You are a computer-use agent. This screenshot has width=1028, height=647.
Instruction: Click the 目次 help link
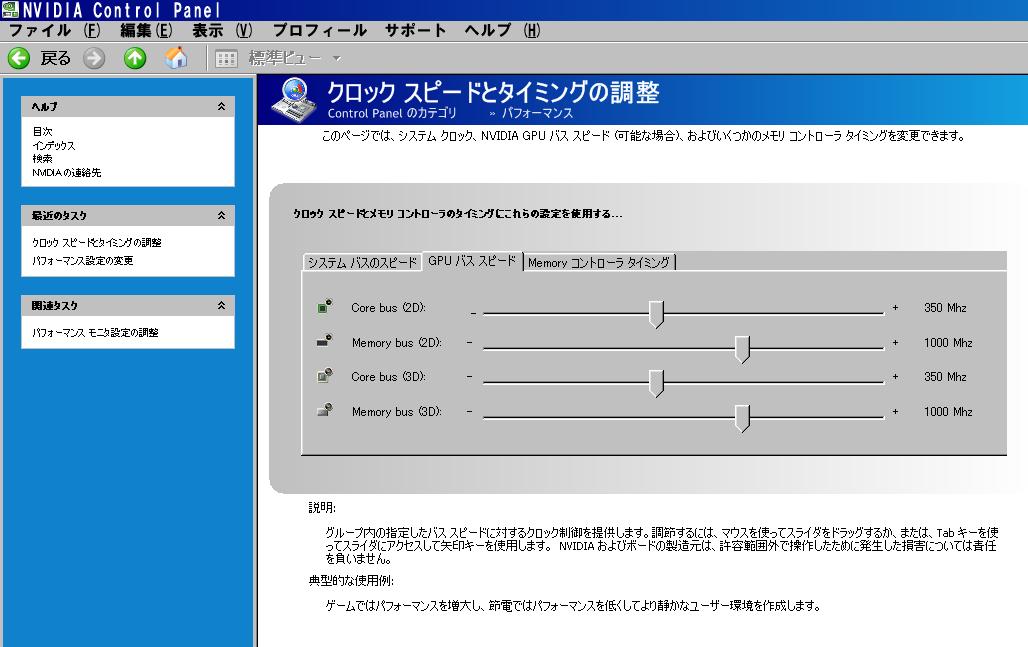(x=43, y=132)
